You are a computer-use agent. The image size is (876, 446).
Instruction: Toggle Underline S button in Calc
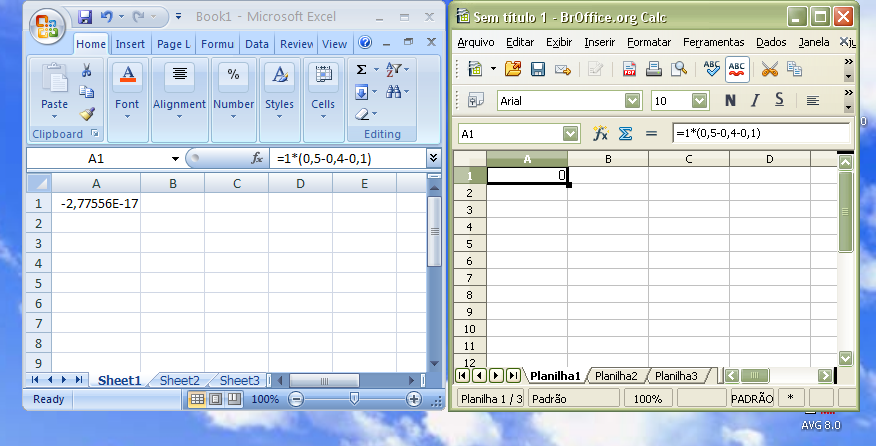(x=779, y=101)
